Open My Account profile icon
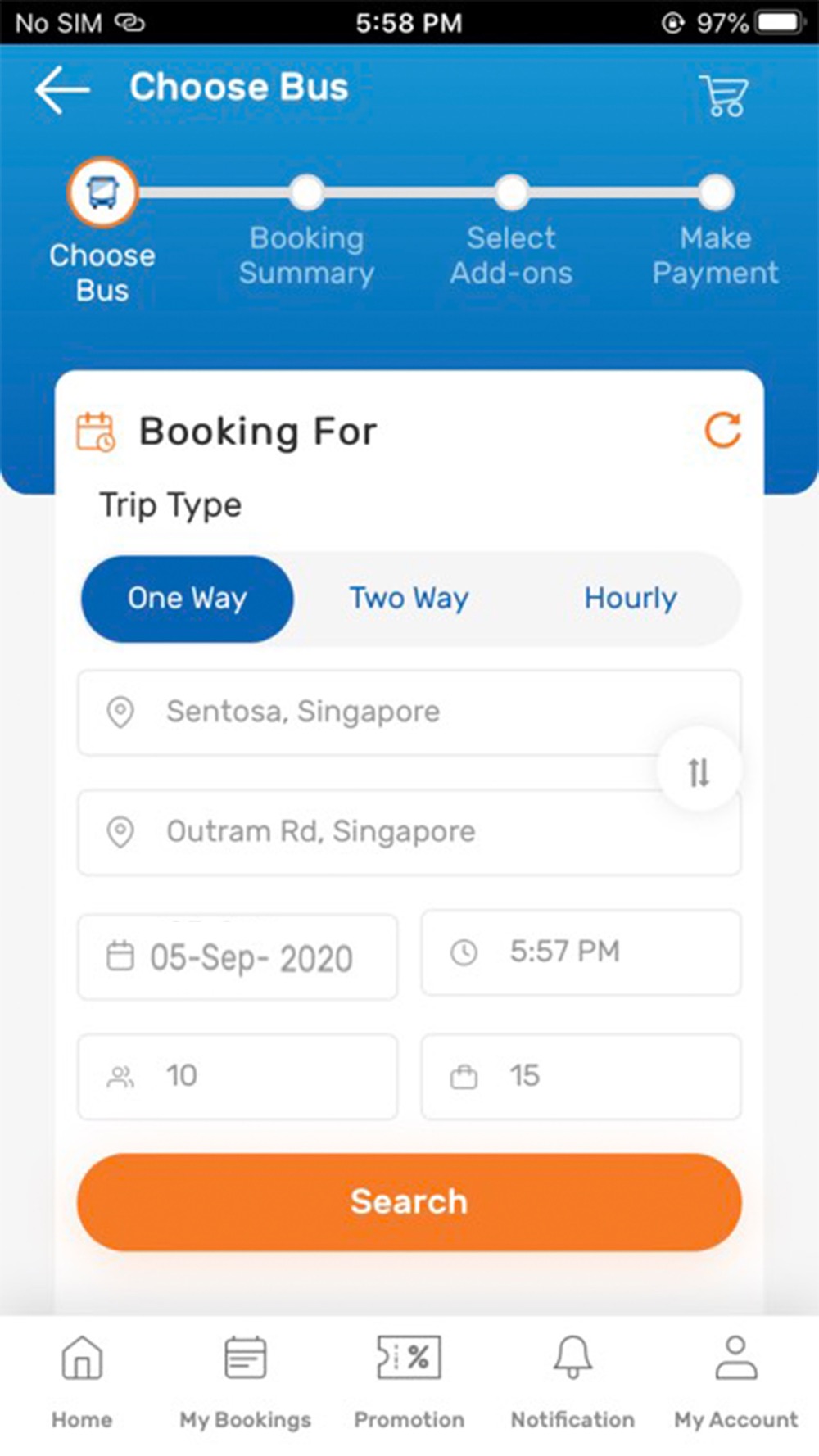 pos(735,1359)
